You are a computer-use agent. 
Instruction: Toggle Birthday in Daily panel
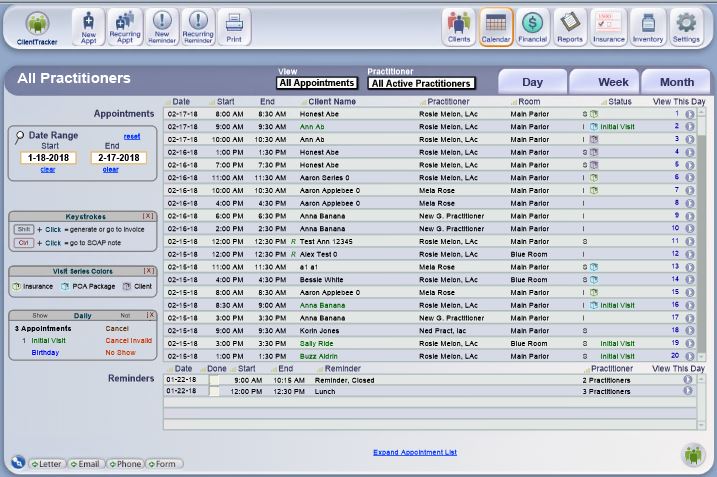click(45, 353)
